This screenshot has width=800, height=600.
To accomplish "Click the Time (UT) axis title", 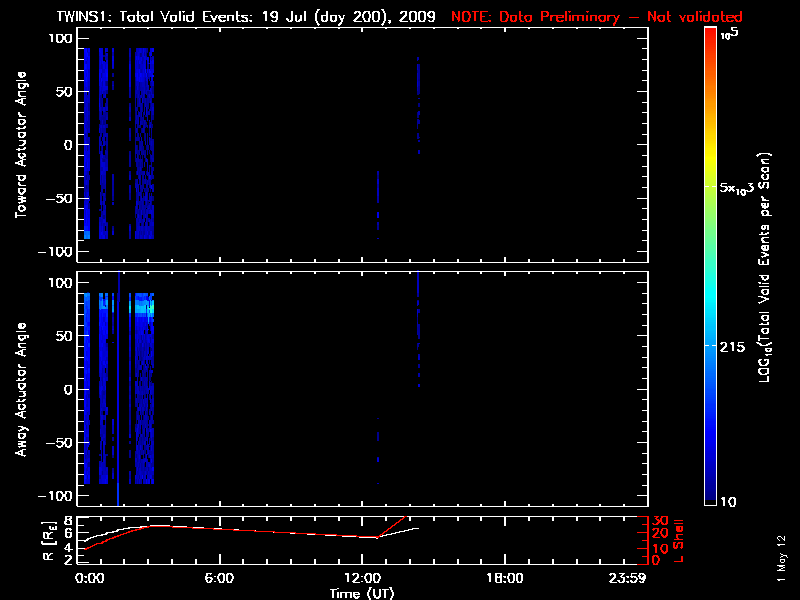I will click(362, 593).
